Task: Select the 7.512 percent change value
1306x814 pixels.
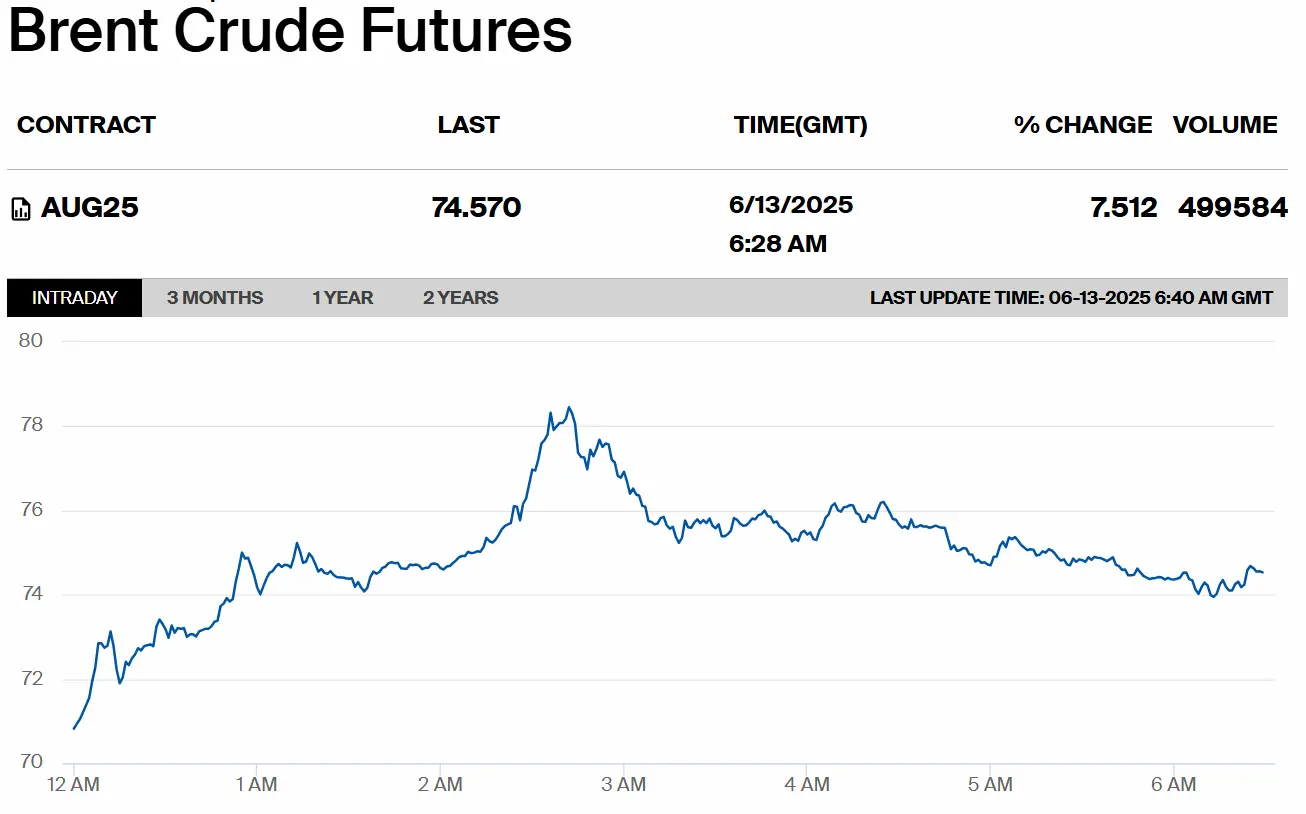Action: [1124, 208]
